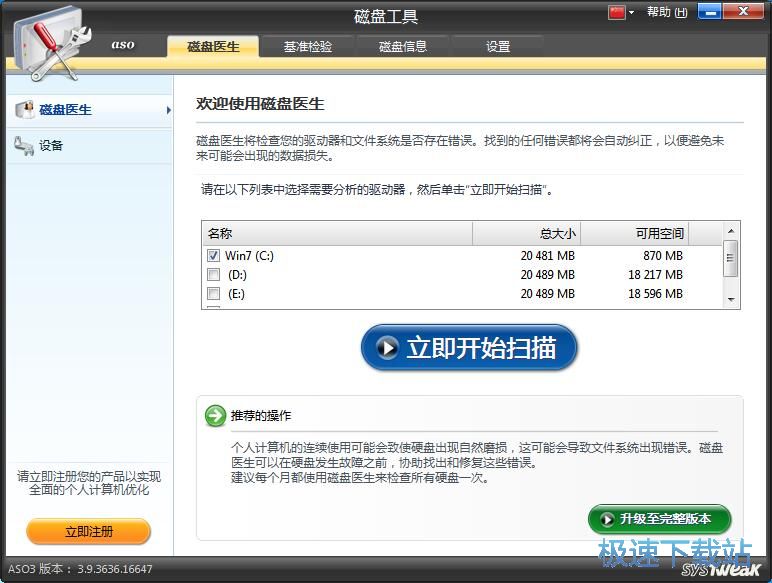Click the Chinese flag language icon
Image resolution: width=772 pixels, height=583 pixels.
616,12
